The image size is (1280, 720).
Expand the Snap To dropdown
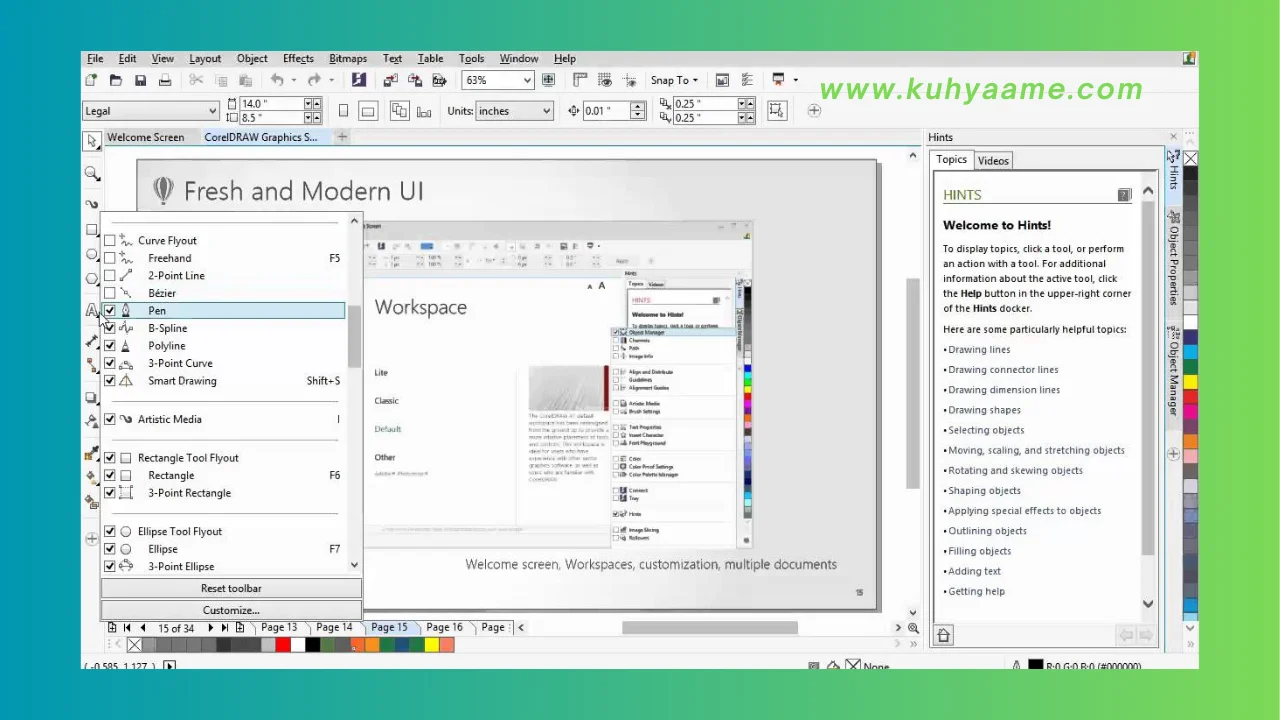(695, 80)
